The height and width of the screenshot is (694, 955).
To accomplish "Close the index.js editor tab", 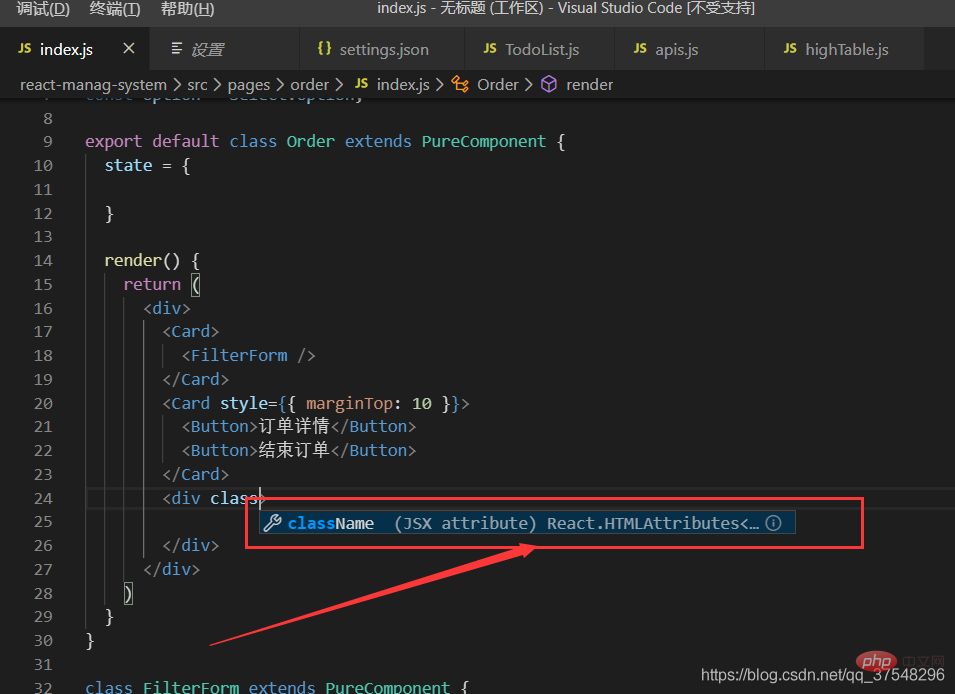I will coord(129,48).
